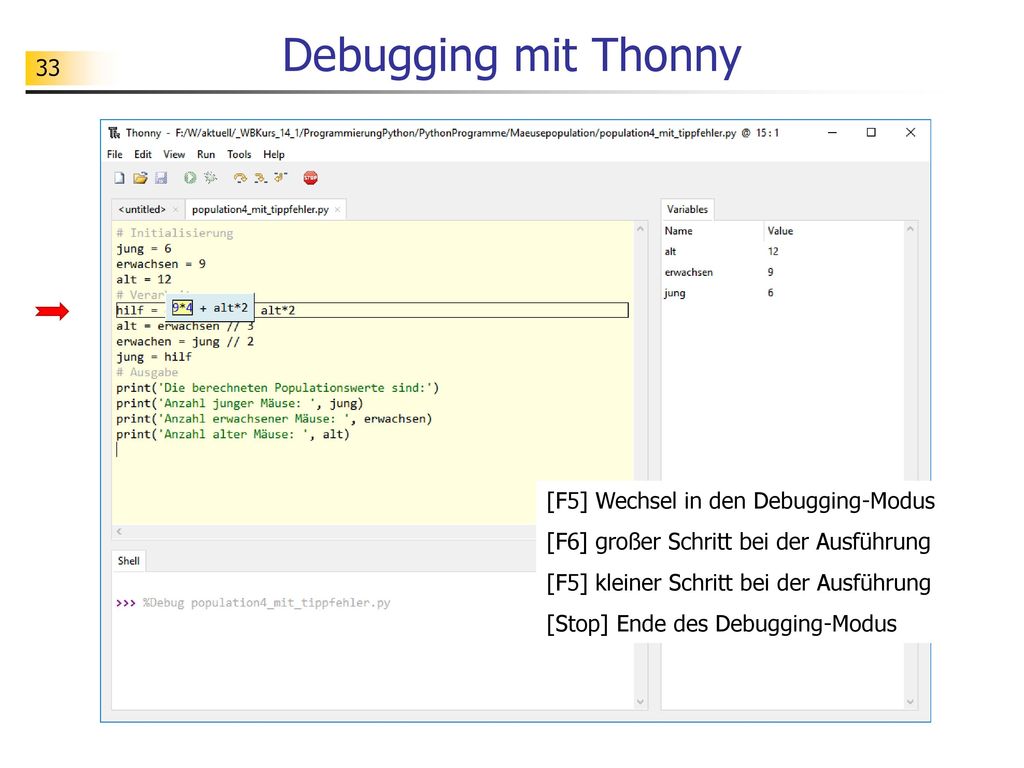Click the '# Ausgabe' comment line
The width and height of the screenshot is (1024, 768).
[147, 372]
